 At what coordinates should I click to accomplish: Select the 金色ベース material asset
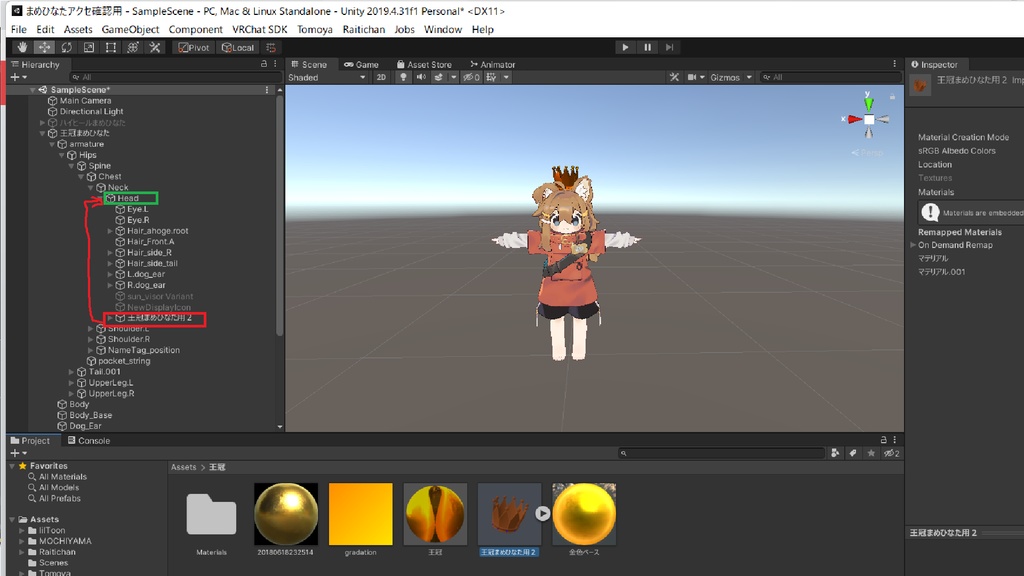click(x=584, y=520)
